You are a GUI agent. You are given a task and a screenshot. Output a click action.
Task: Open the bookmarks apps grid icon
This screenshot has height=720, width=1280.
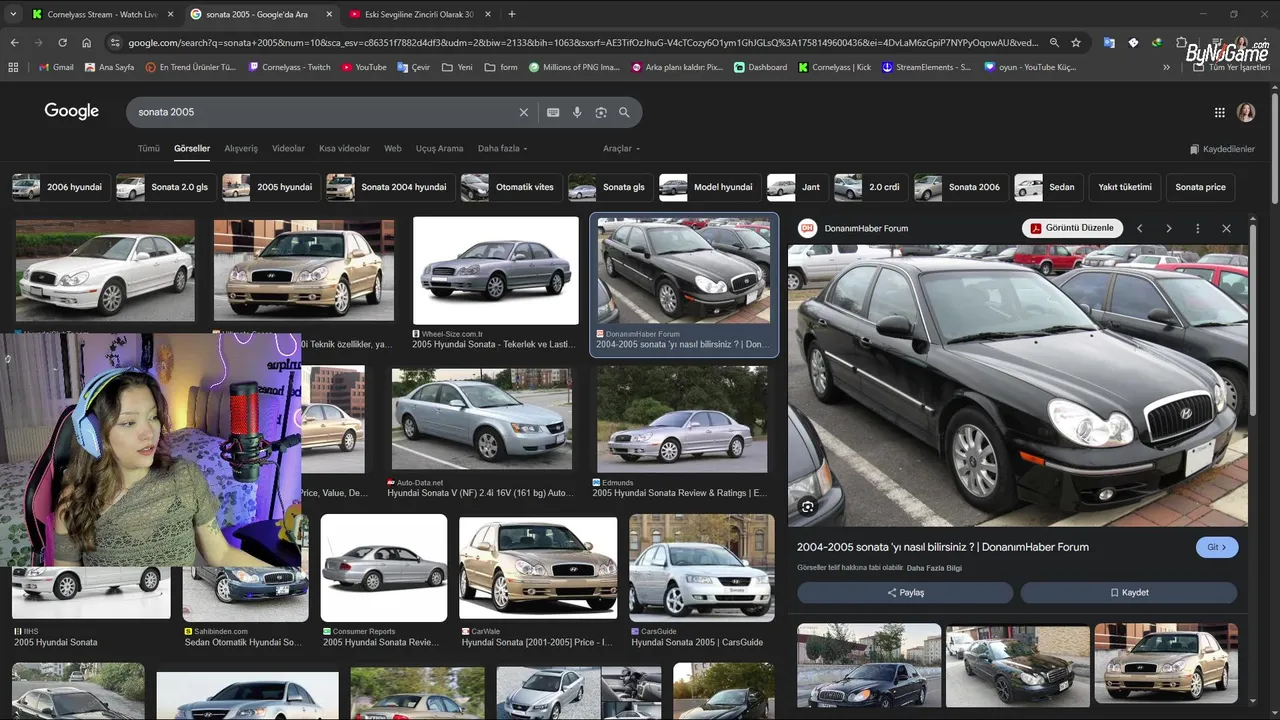pyautogui.click(x=13, y=67)
